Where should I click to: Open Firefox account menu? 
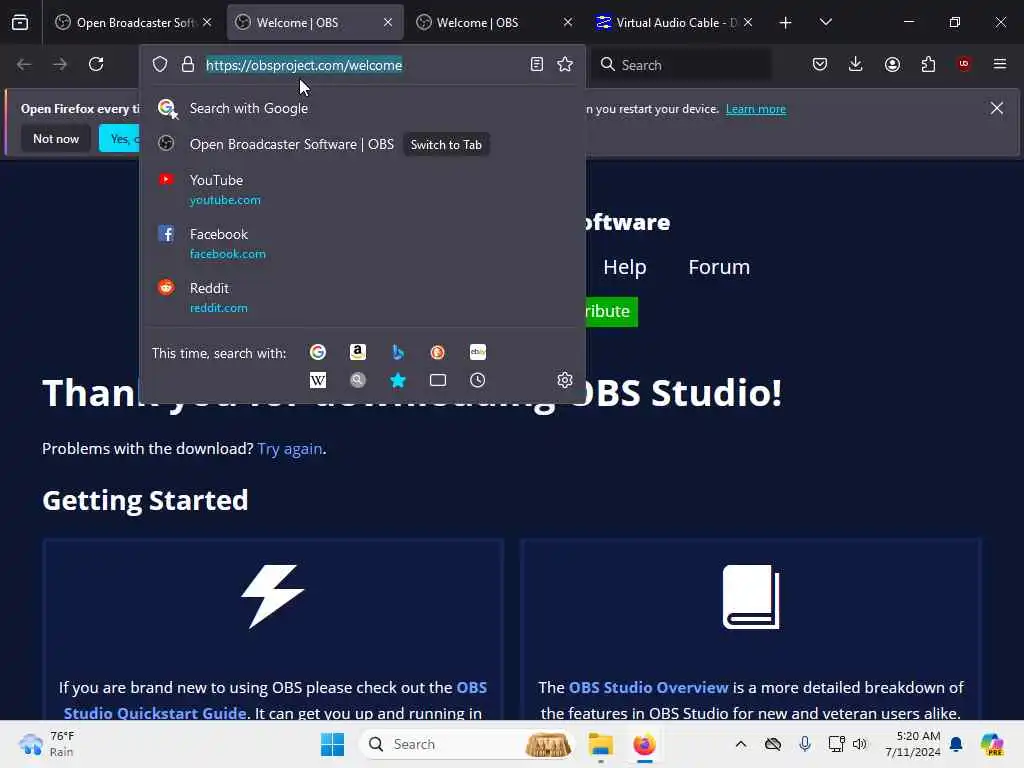pyautogui.click(x=892, y=64)
